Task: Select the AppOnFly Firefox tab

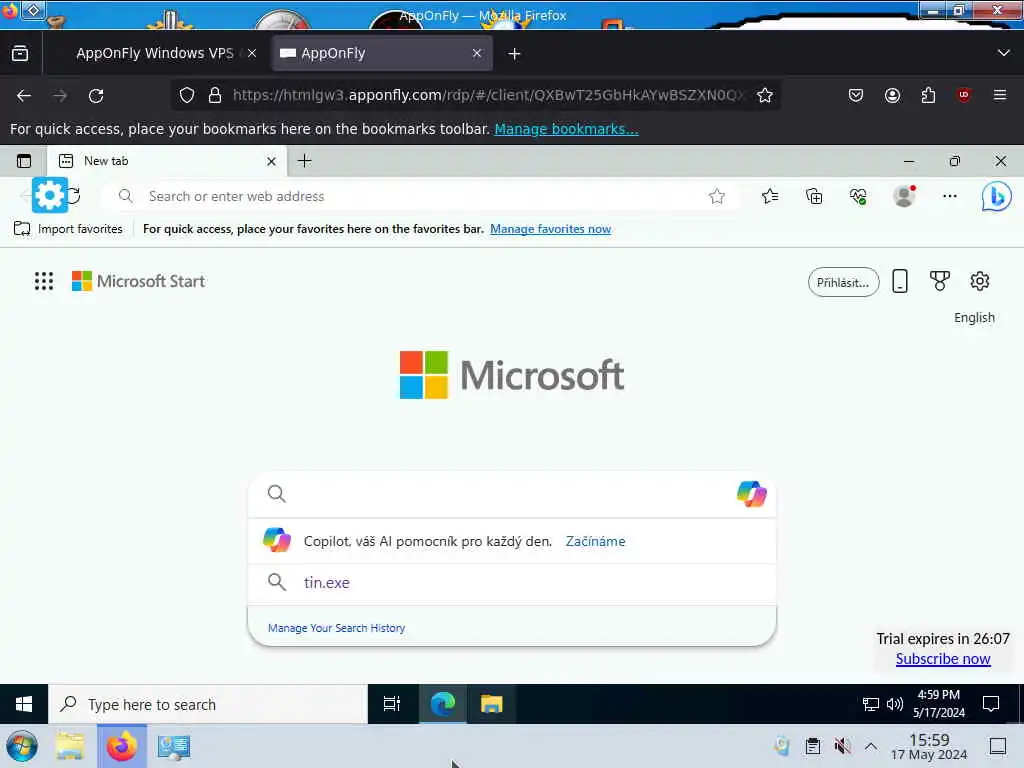Action: [x=381, y=54]
